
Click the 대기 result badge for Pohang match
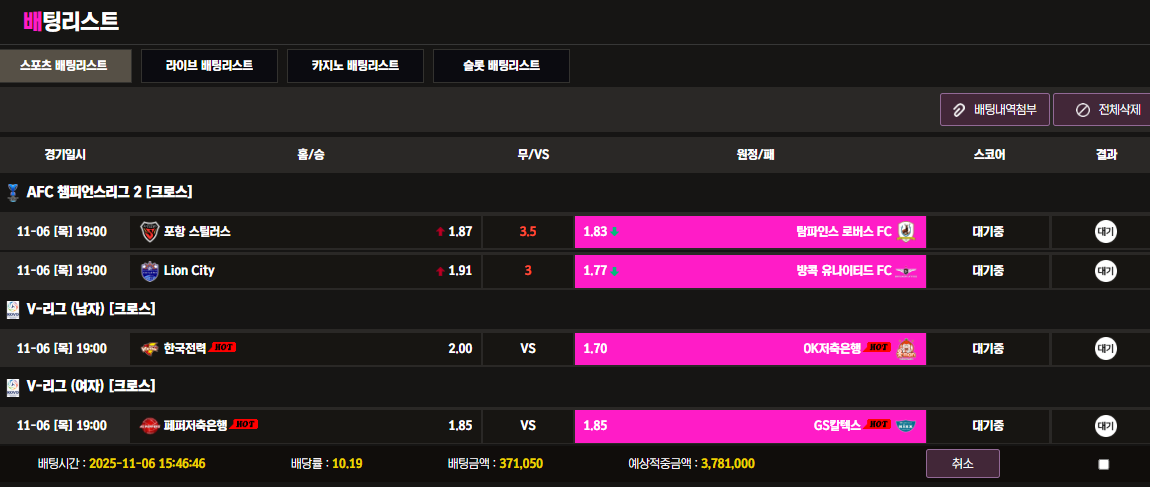(1105, 231)
